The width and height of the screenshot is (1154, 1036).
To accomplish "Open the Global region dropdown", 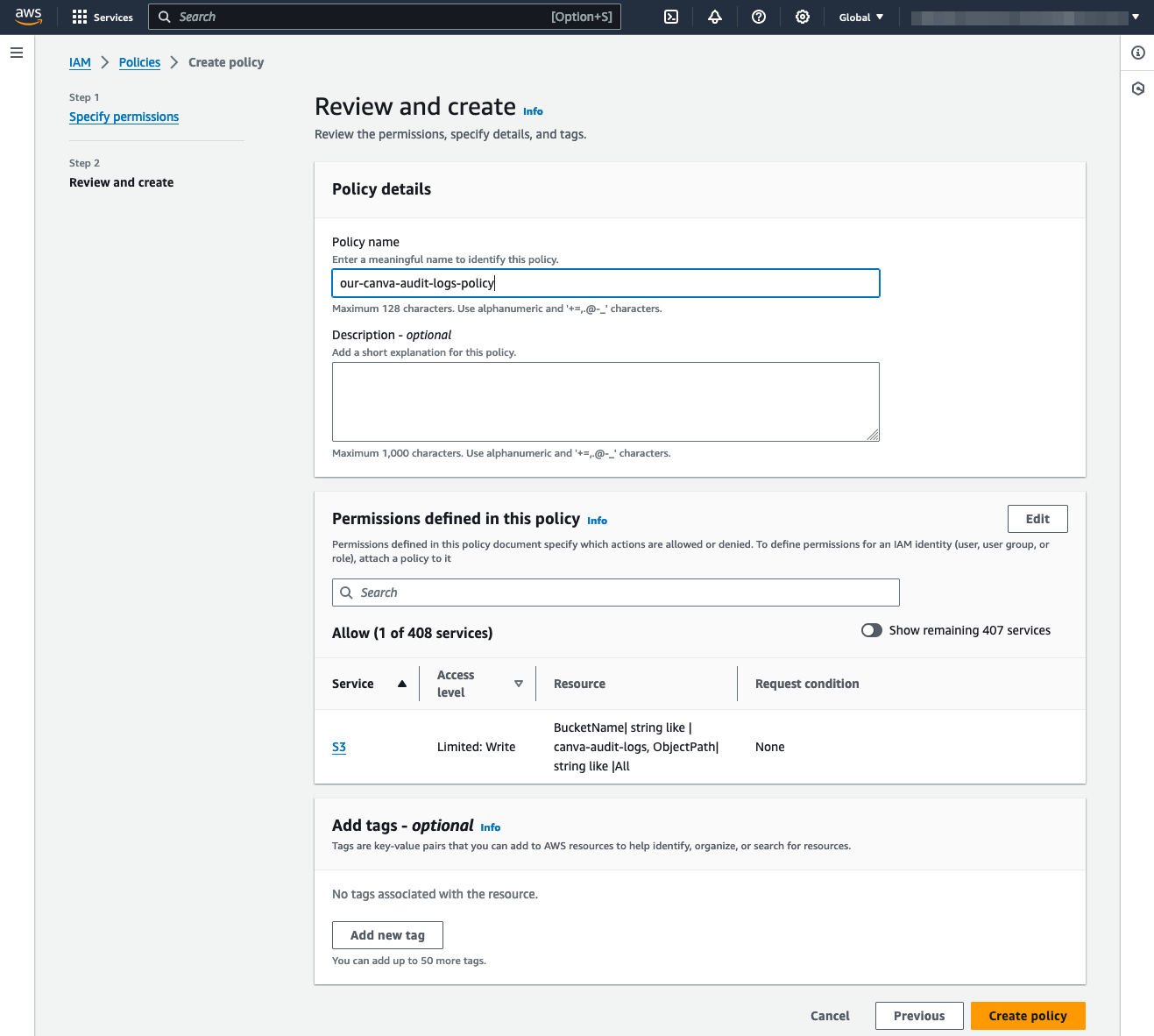I will 861,17.
